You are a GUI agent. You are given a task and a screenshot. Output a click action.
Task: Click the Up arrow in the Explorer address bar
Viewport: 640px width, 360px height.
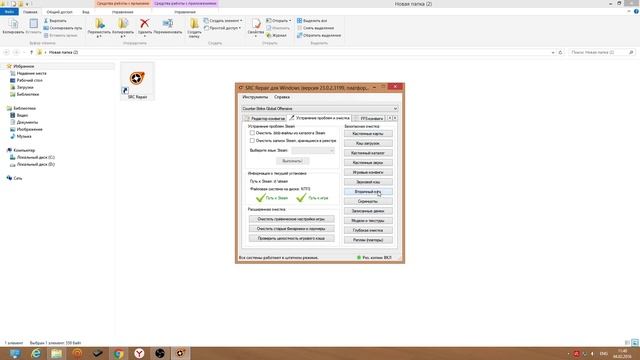(x=31, y=52)
